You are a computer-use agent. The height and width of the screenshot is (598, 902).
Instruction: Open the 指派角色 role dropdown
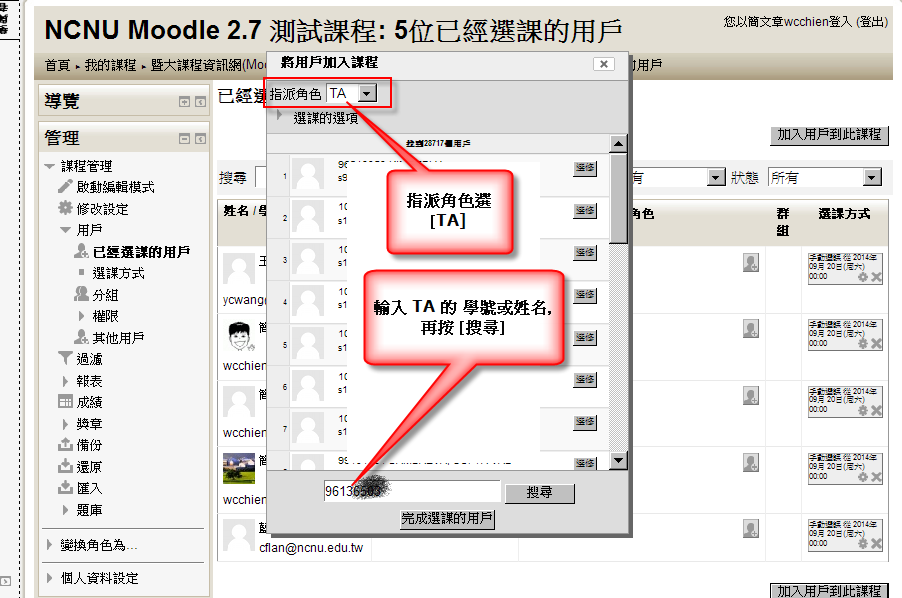pos(367,93)
